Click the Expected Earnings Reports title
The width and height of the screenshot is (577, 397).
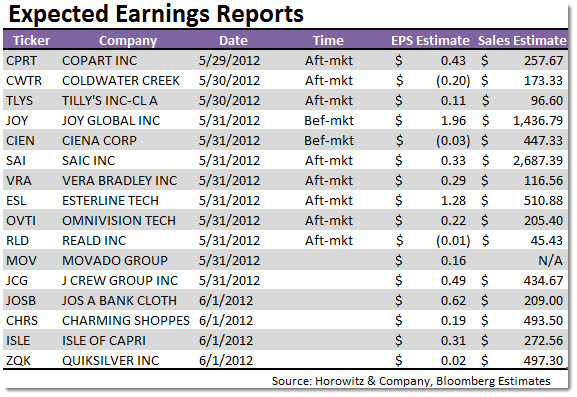pos(156,14)
